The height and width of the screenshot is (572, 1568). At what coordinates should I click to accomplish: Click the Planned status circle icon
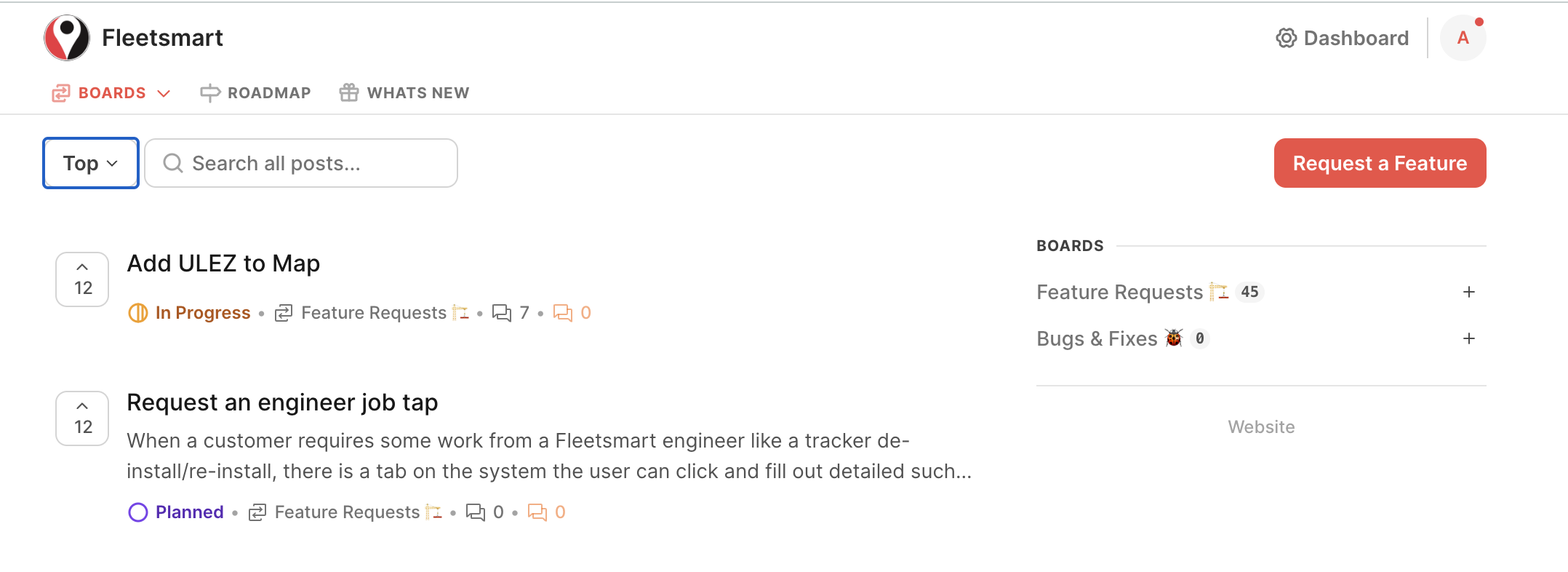[x=137, y=512]
